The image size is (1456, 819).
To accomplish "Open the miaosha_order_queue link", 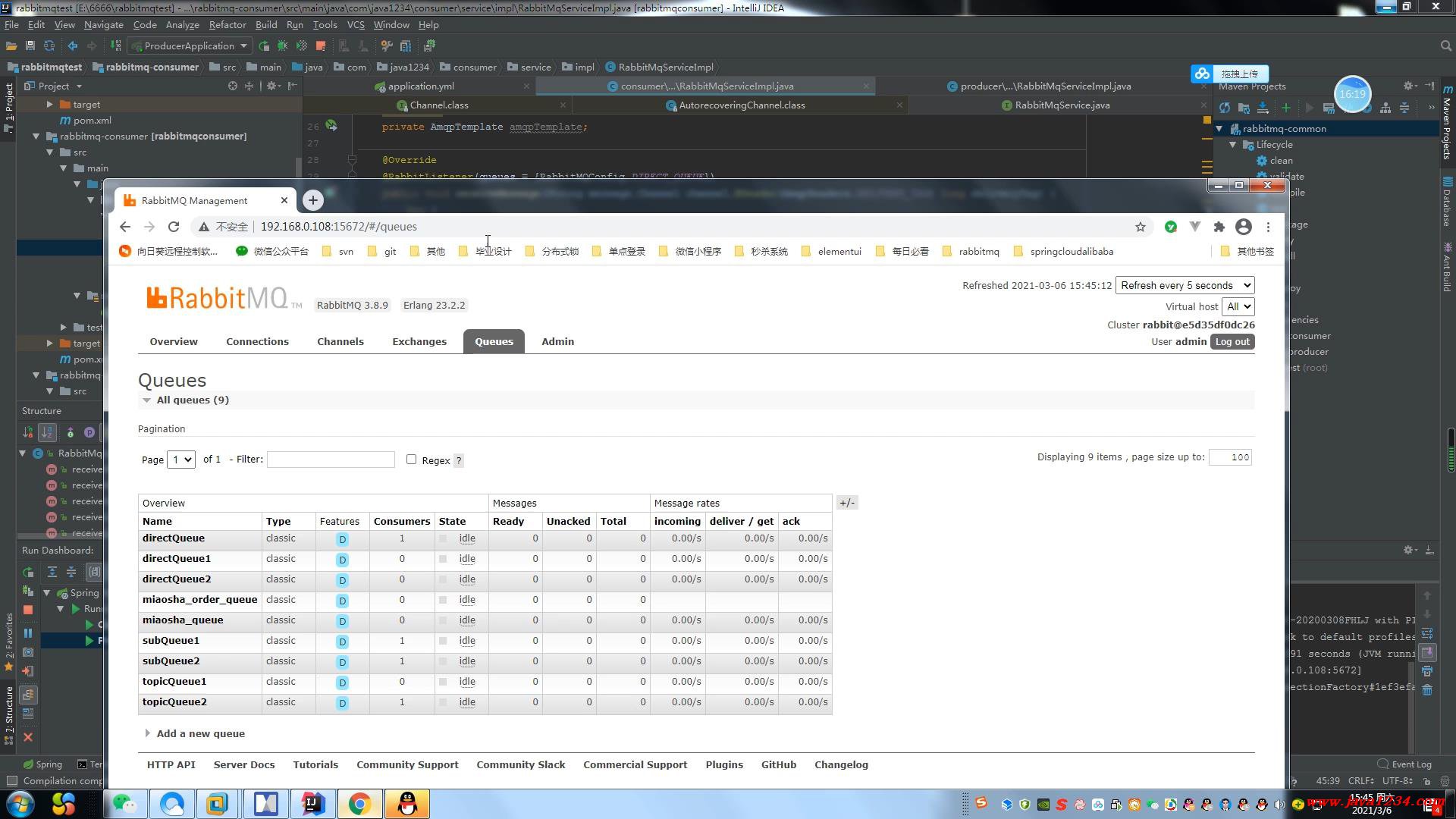I will (200, 600).
